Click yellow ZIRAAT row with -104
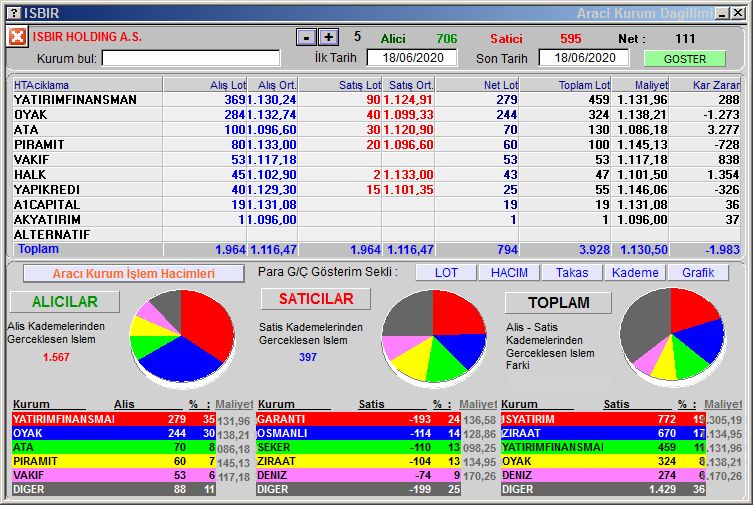This screenshot has width=753, height=505. click(358, 461)
